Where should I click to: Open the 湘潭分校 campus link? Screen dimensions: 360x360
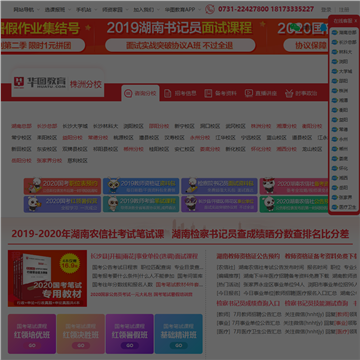coord(286,126)
